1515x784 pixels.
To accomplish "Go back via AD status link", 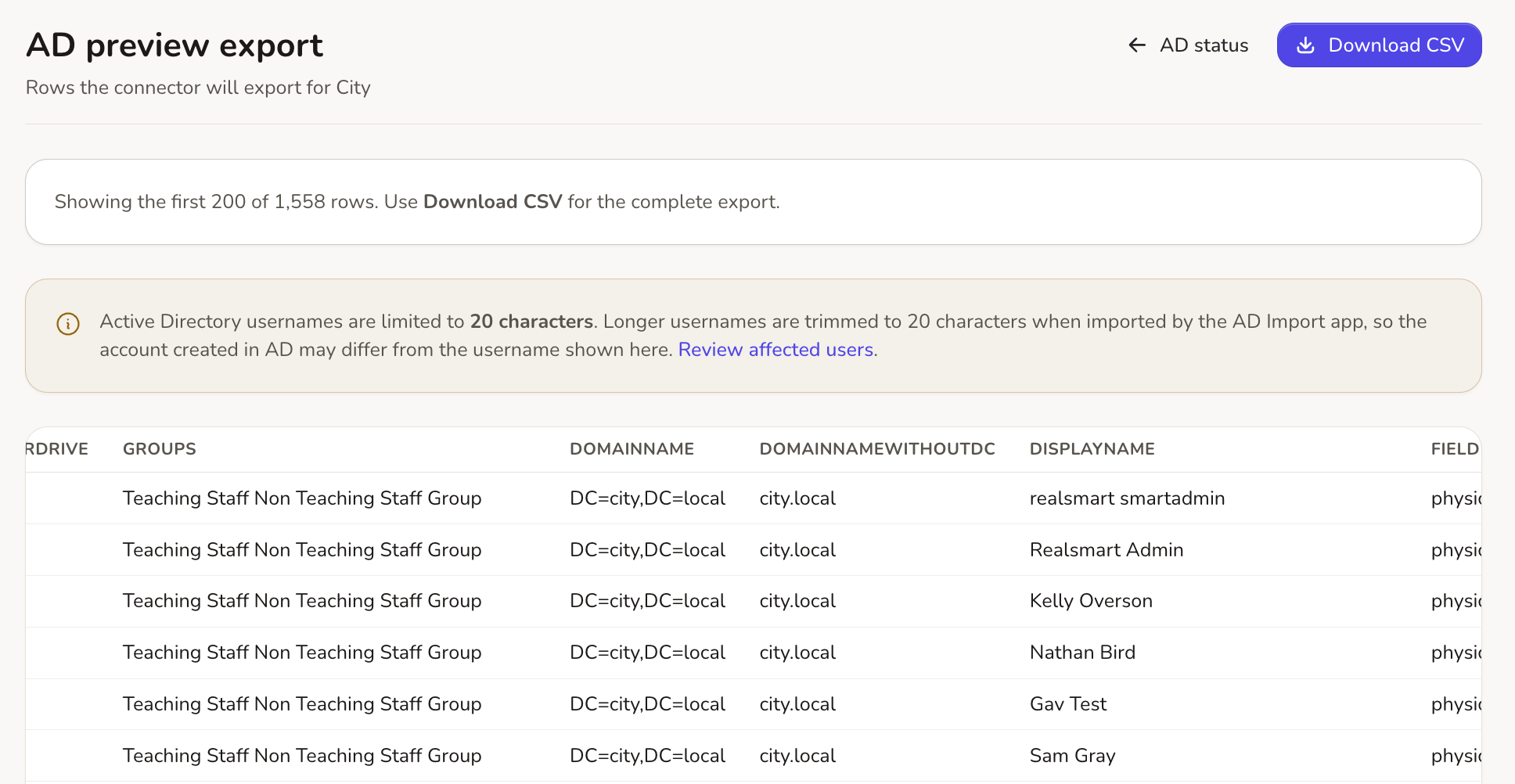I will 1187,45.
